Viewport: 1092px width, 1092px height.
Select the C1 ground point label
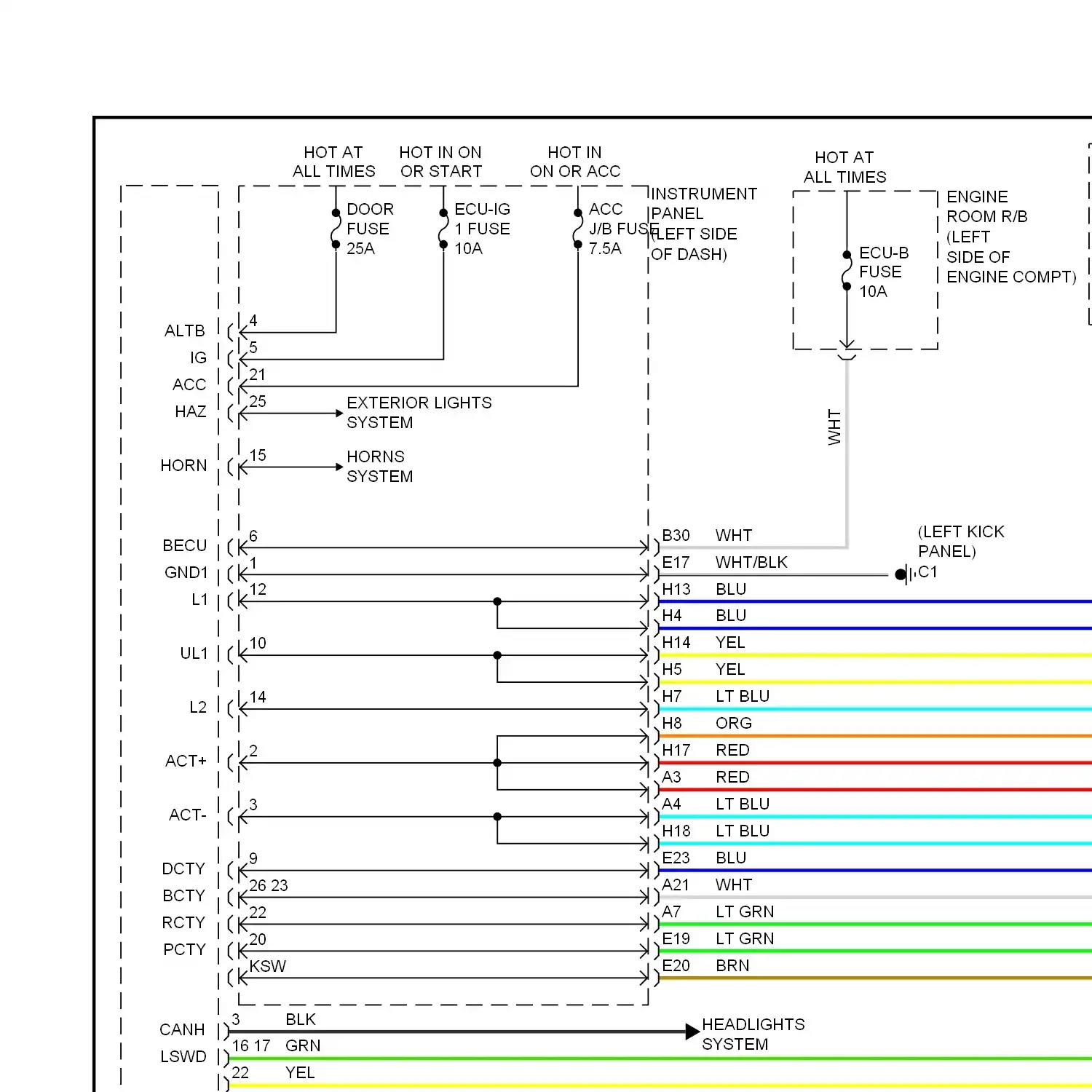click(927, 571)
